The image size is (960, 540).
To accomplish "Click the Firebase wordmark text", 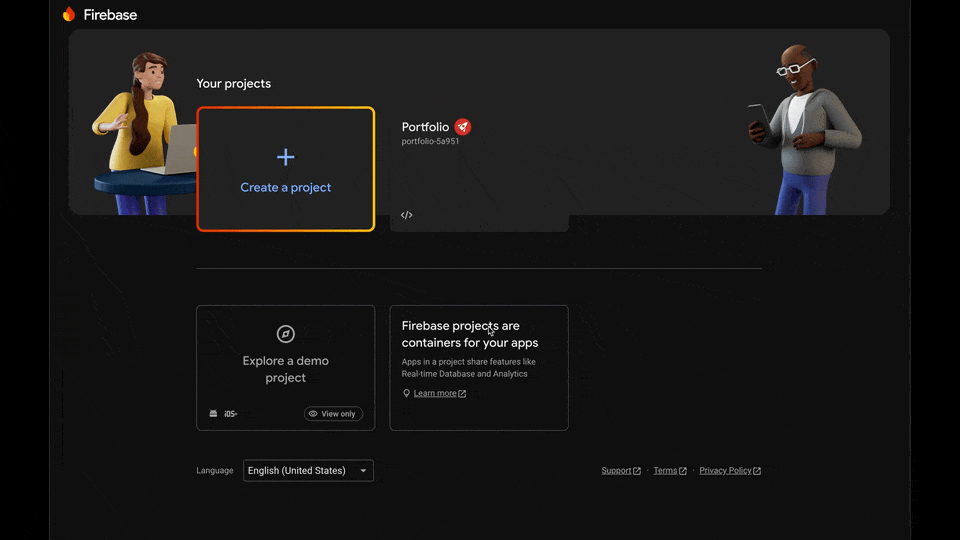I will click(x=110, y=15).
